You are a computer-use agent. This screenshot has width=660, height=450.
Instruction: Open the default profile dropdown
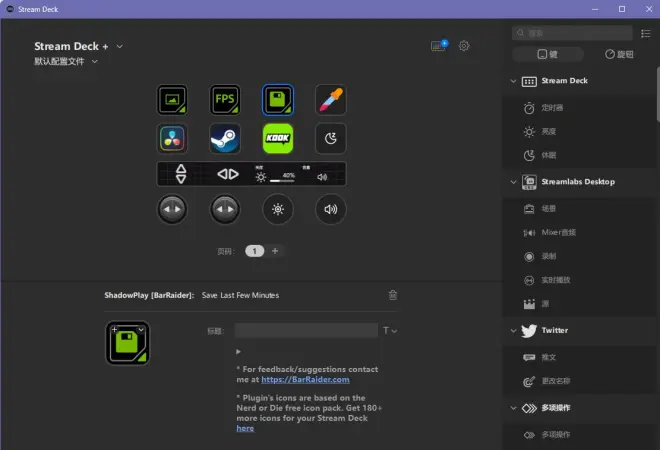[95, 61]
